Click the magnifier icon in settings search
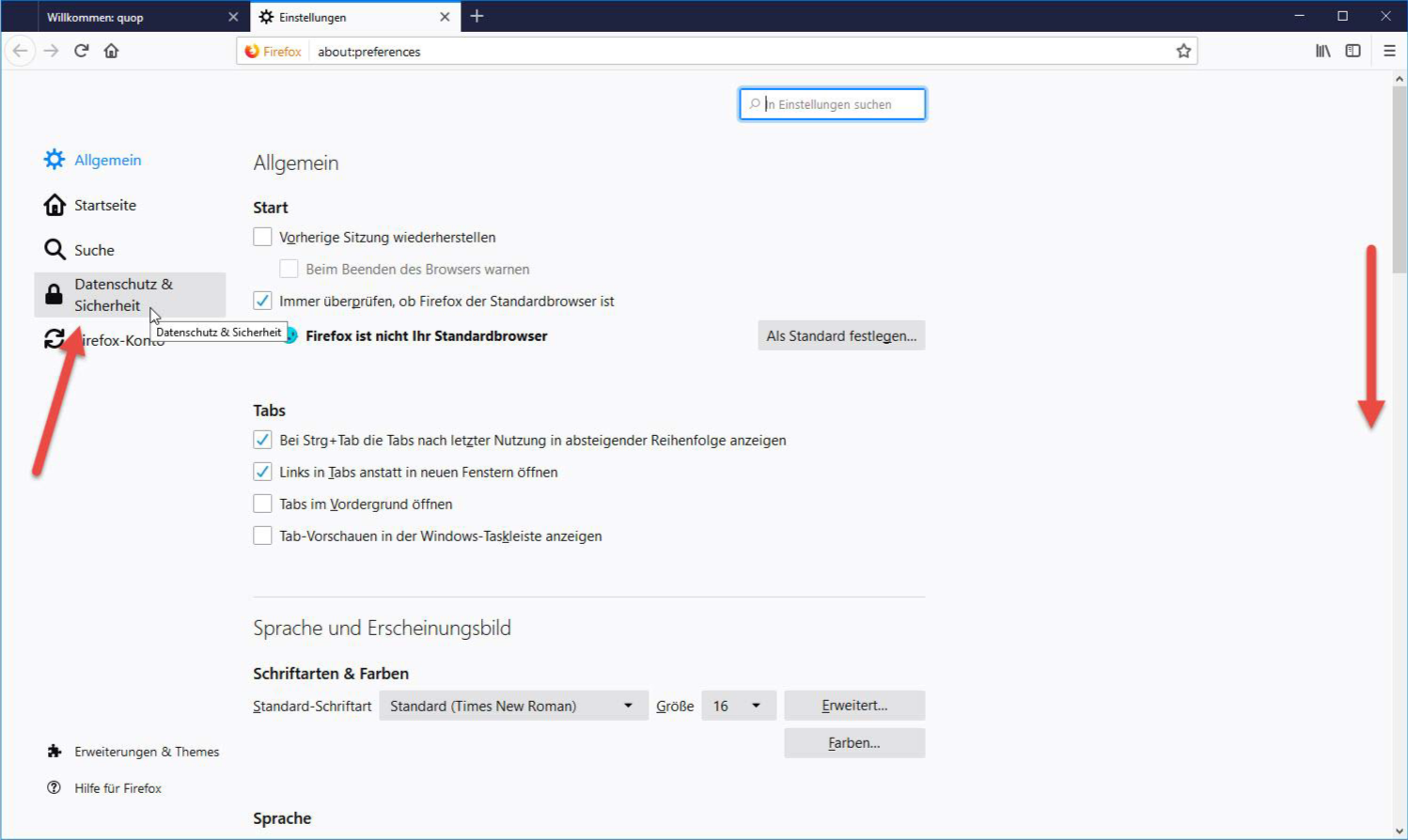1408x840 pixels. pos(754,104)
